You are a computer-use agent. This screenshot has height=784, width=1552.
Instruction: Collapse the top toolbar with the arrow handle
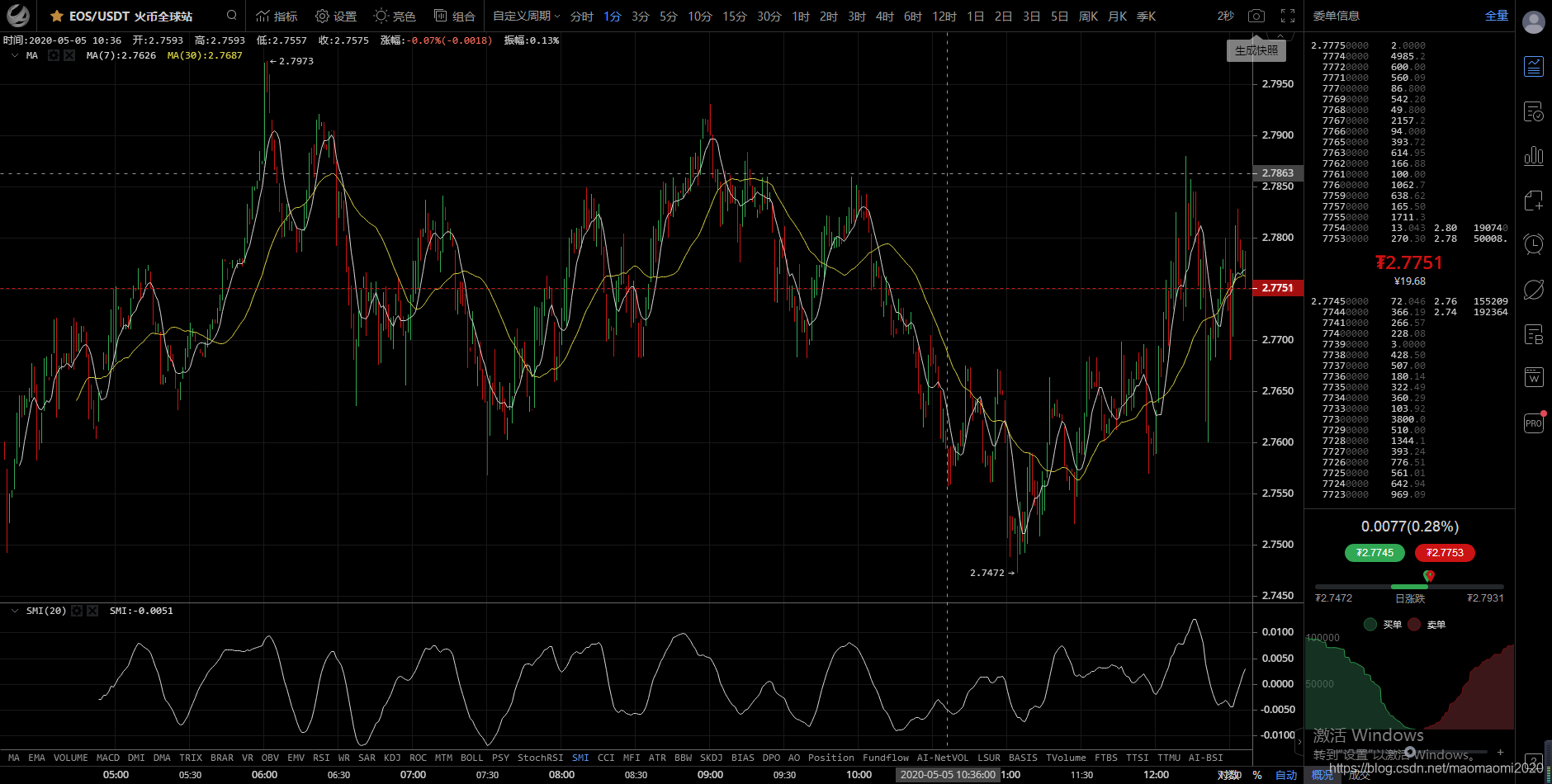click(1280, 36)
